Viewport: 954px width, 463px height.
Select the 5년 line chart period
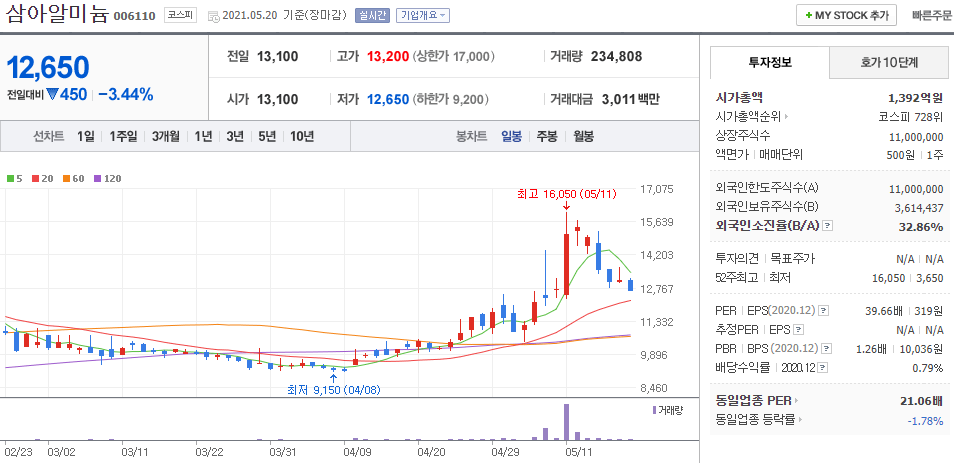(266, 136)
